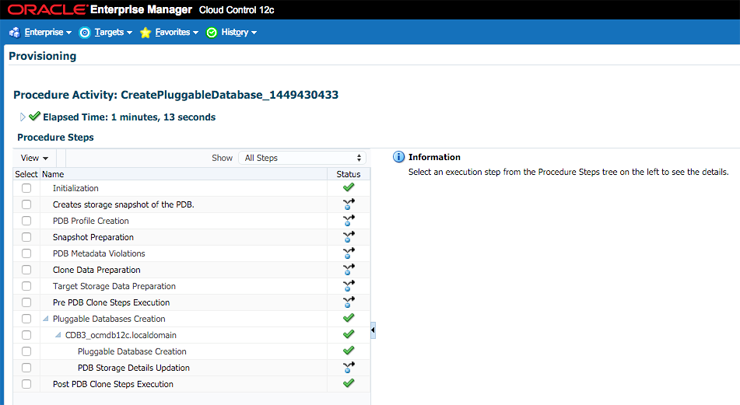Click the Status column header
Viewport: 740px width, 405px height.
coord(348,174)
